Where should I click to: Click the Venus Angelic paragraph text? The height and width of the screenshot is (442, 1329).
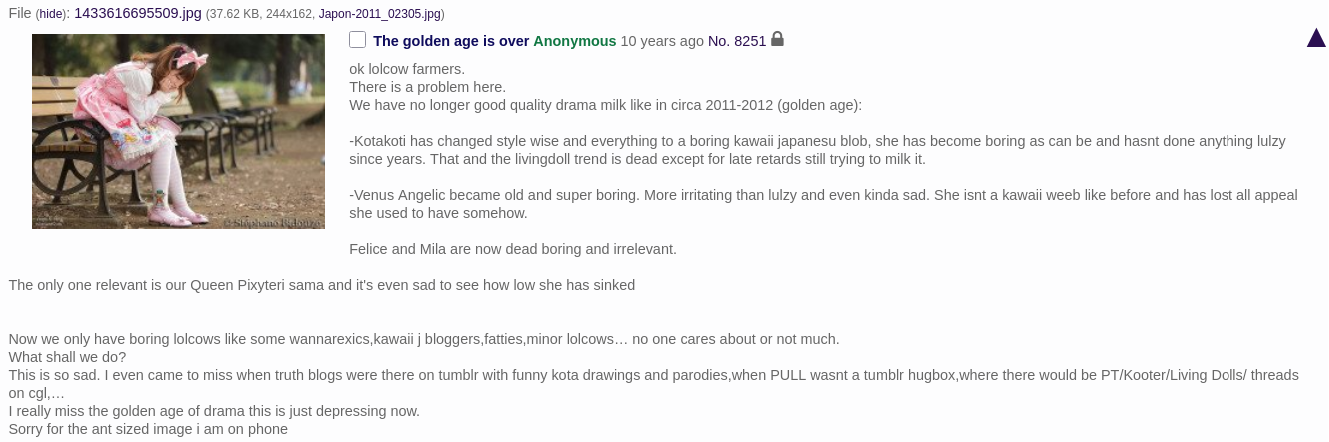click(x=823, y=204)
